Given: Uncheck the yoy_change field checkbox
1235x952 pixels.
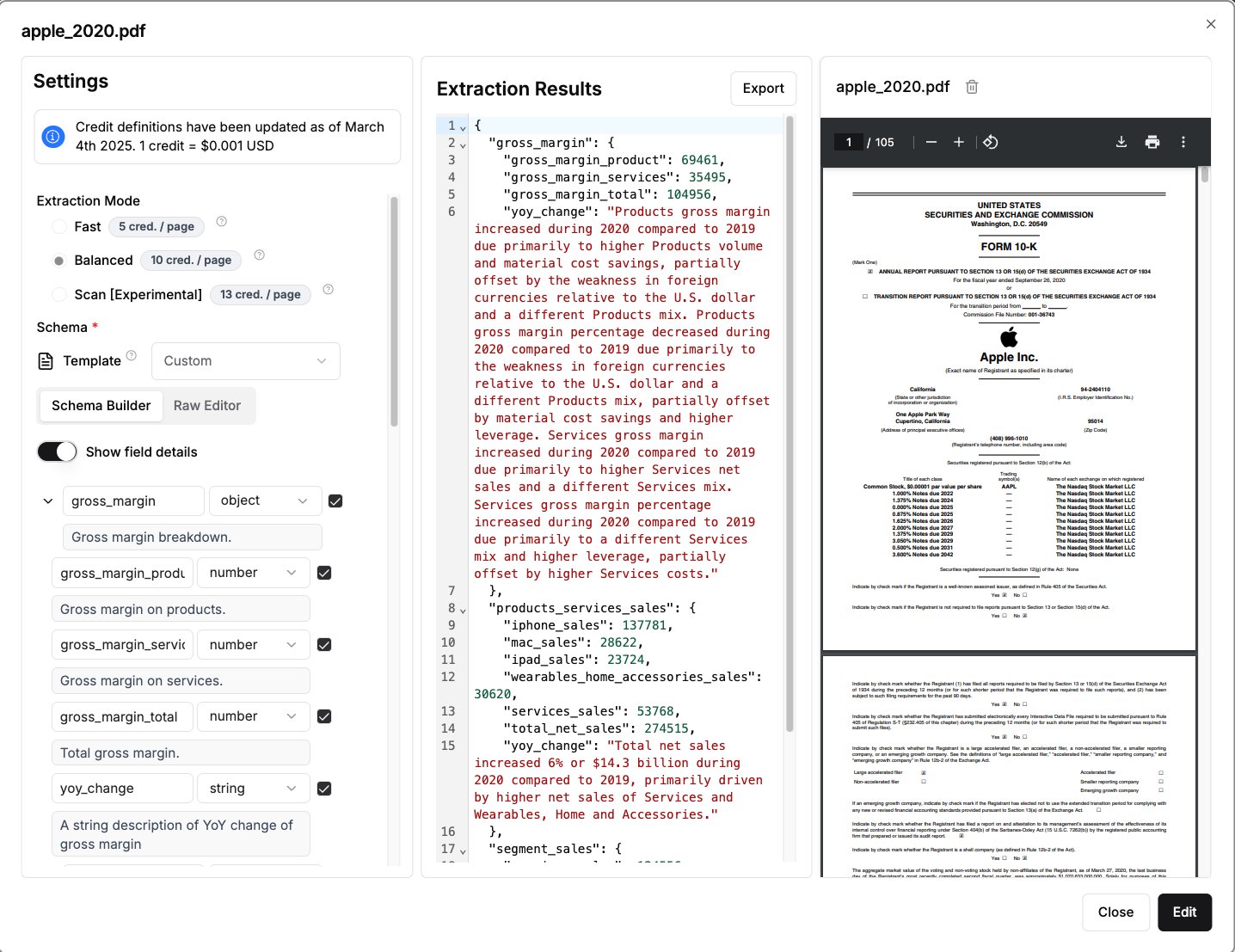Looking at the screenshot, I should (324, 789).
